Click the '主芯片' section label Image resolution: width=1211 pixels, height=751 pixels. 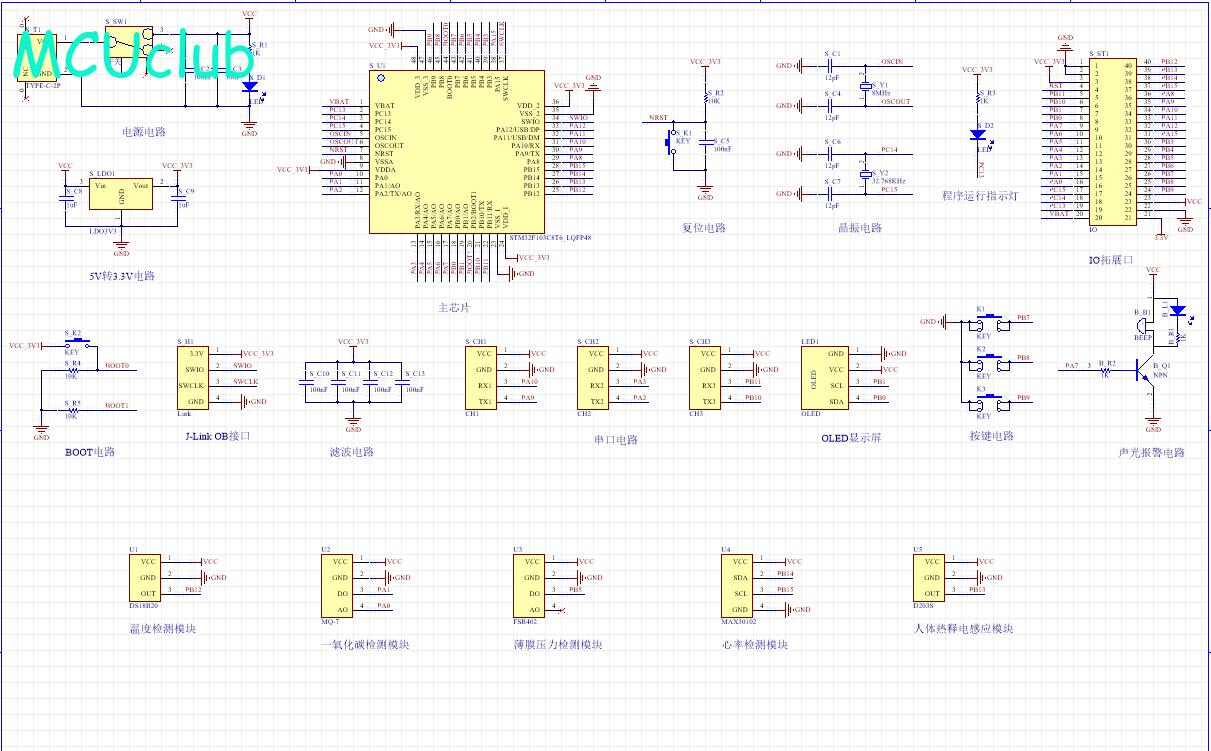tap(454, 307)
